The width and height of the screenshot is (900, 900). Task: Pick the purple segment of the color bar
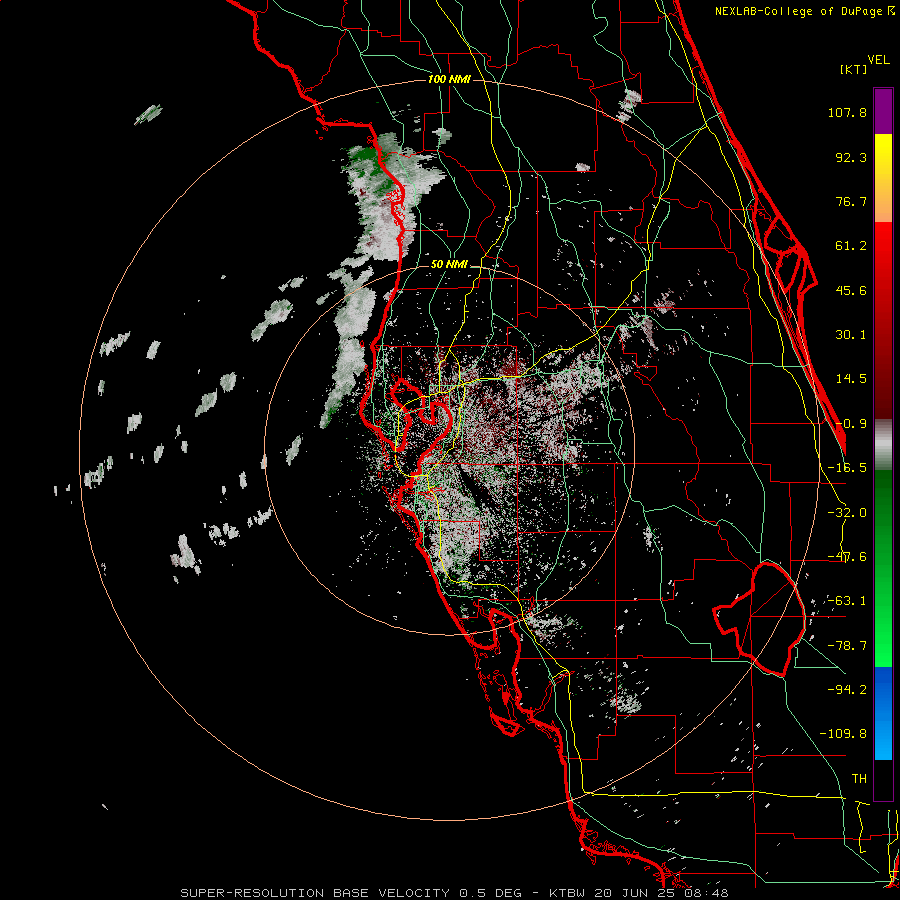click(x=883, y=112)
